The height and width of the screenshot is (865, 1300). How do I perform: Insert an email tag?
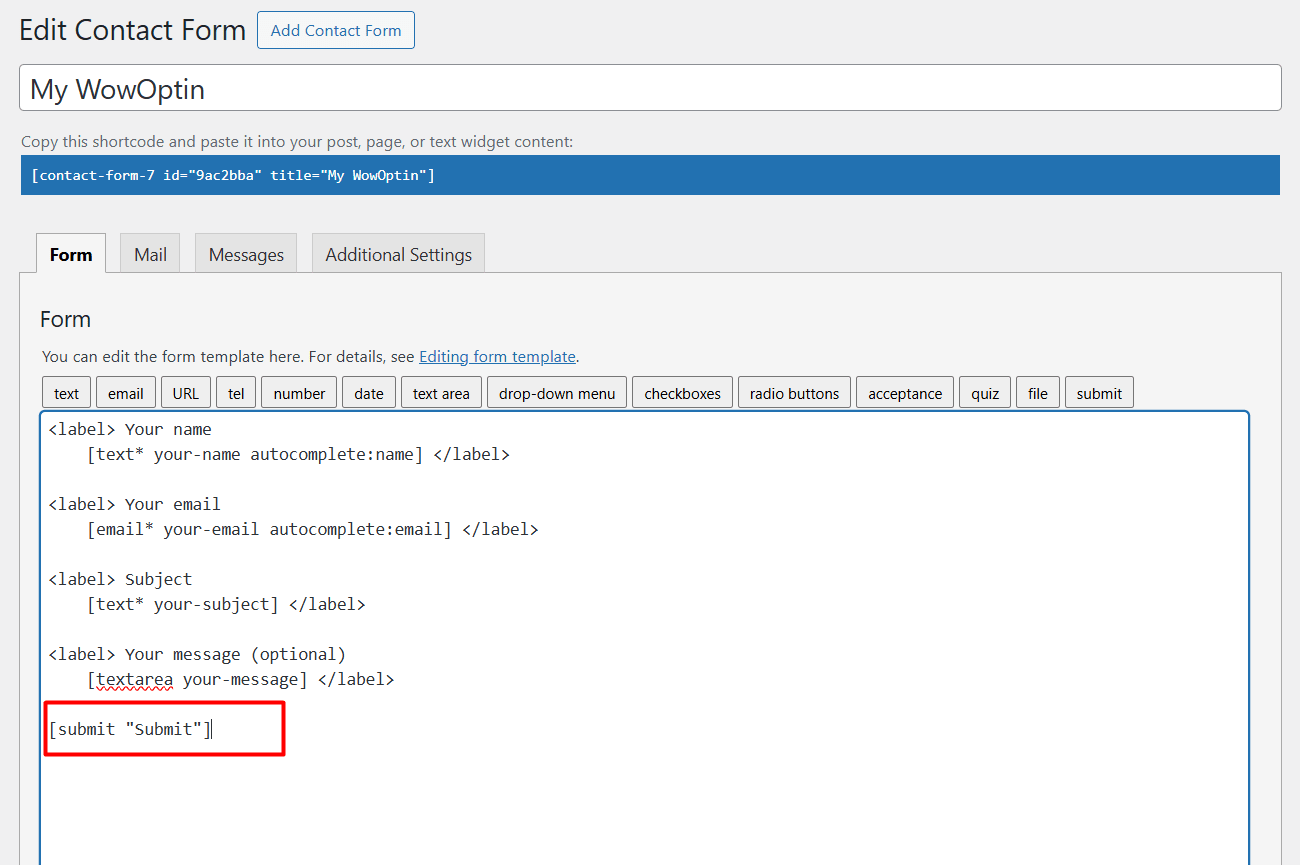pyautogui.click(x=126, y=393)
